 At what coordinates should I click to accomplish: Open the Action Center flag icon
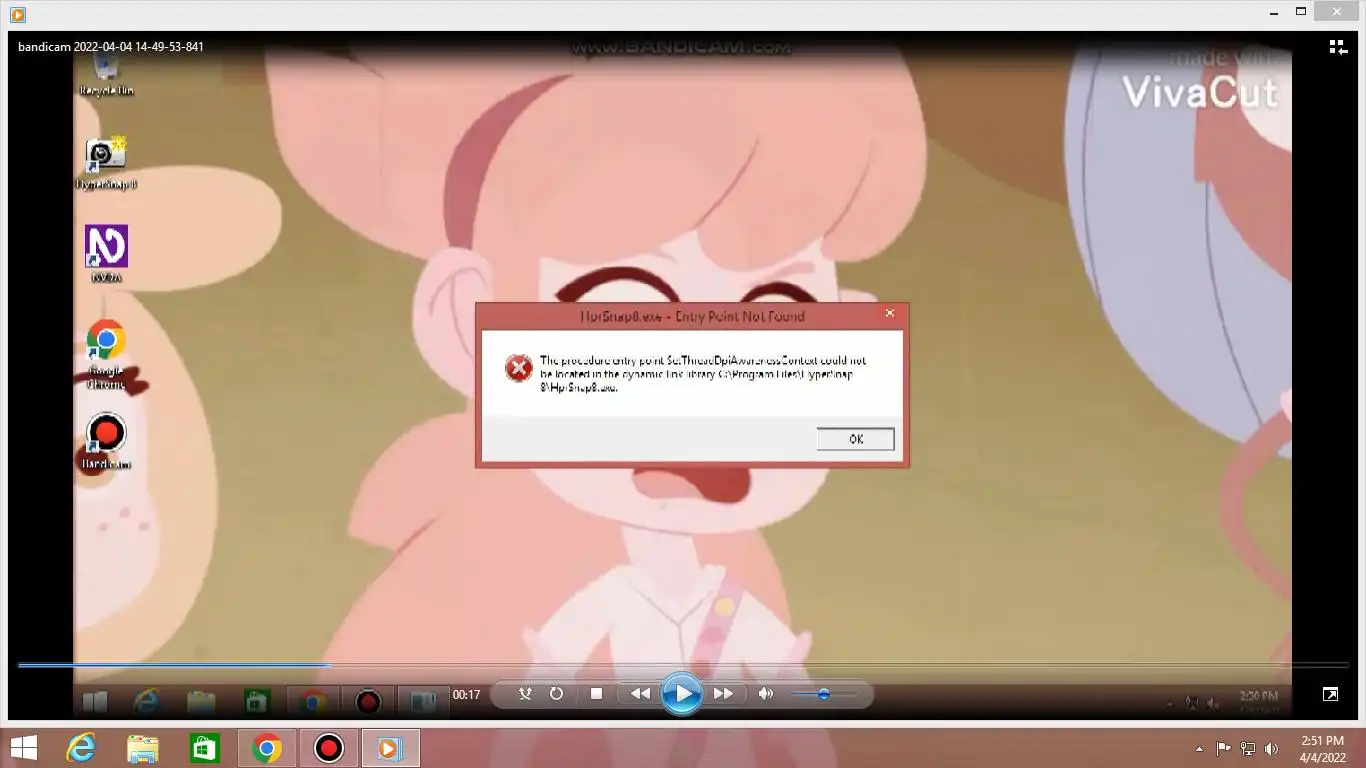1223,749
